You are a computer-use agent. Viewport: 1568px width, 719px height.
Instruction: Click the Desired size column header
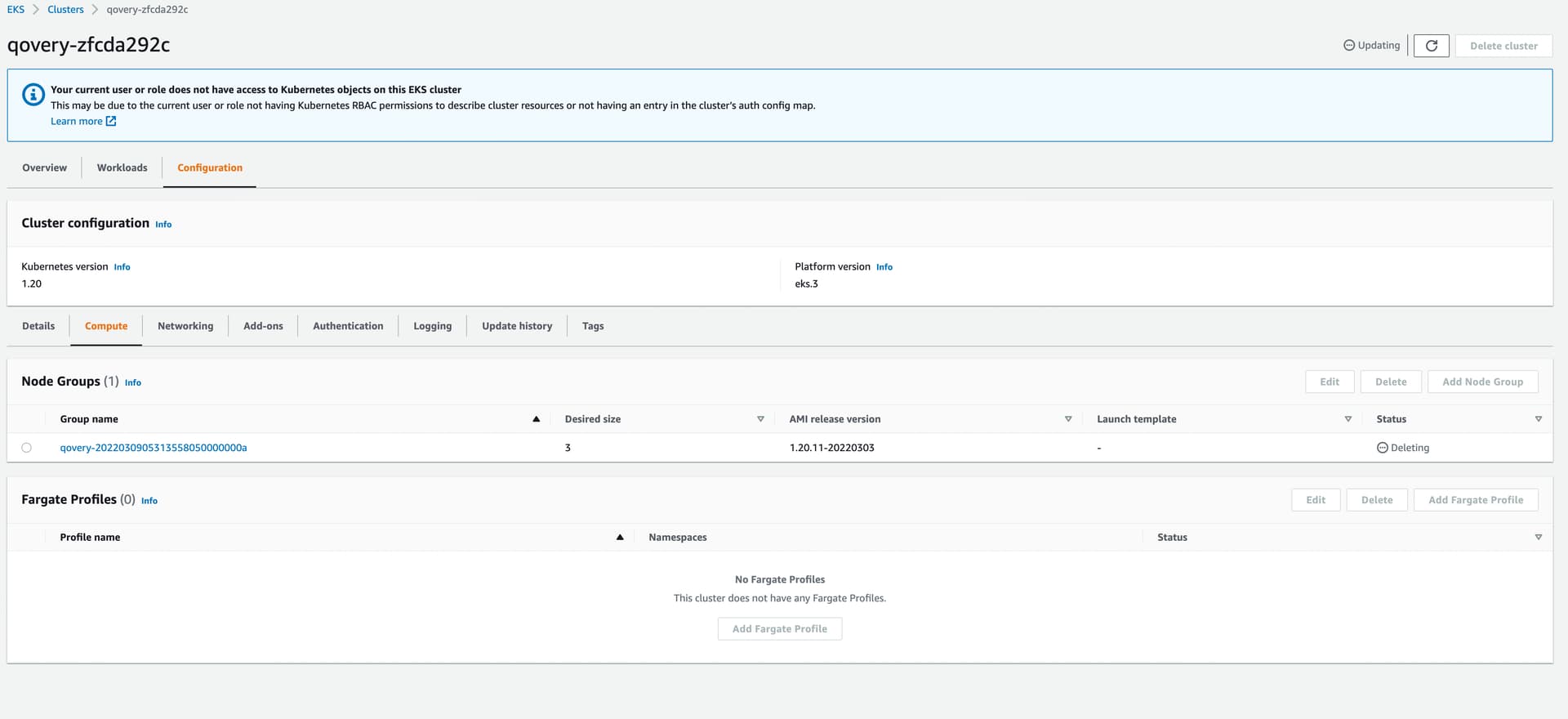[x=593, y=419]
